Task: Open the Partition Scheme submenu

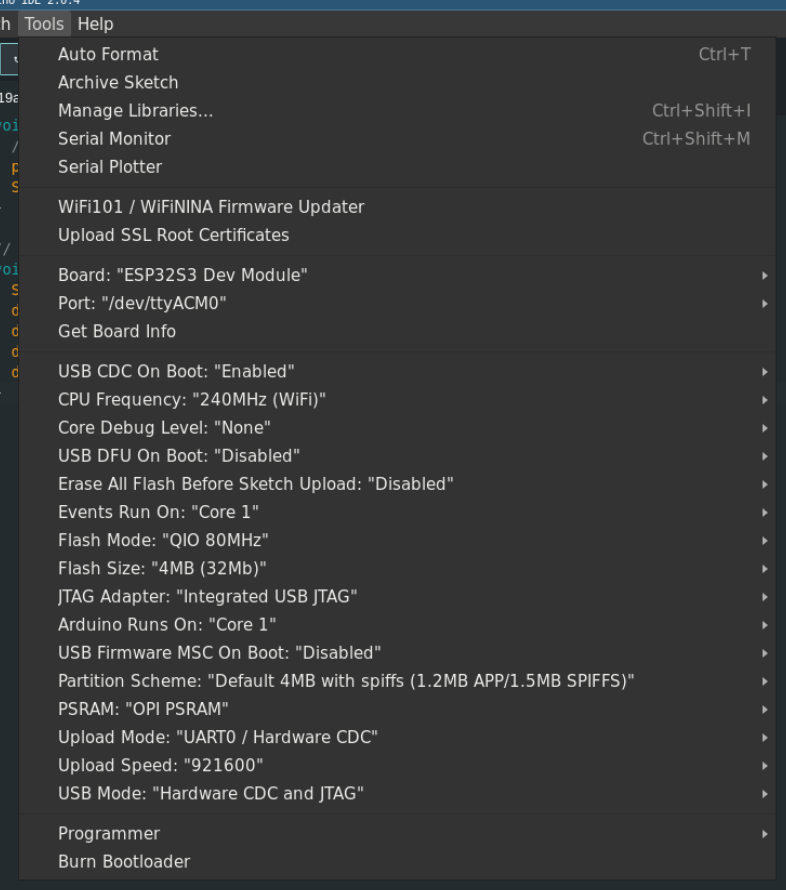Action: (x=346, y=681)
